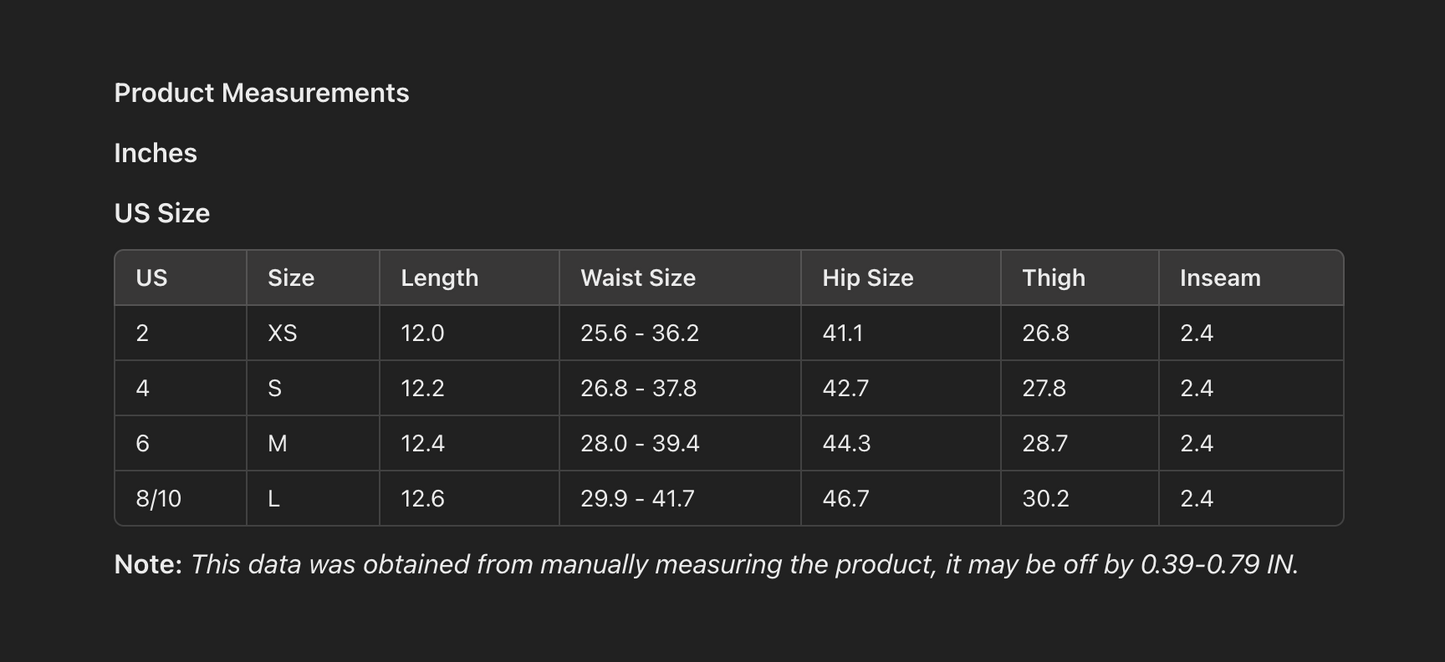The image size is (1445, 662).
Task: Select the Inseam column header
Action: click(1219, 278)
